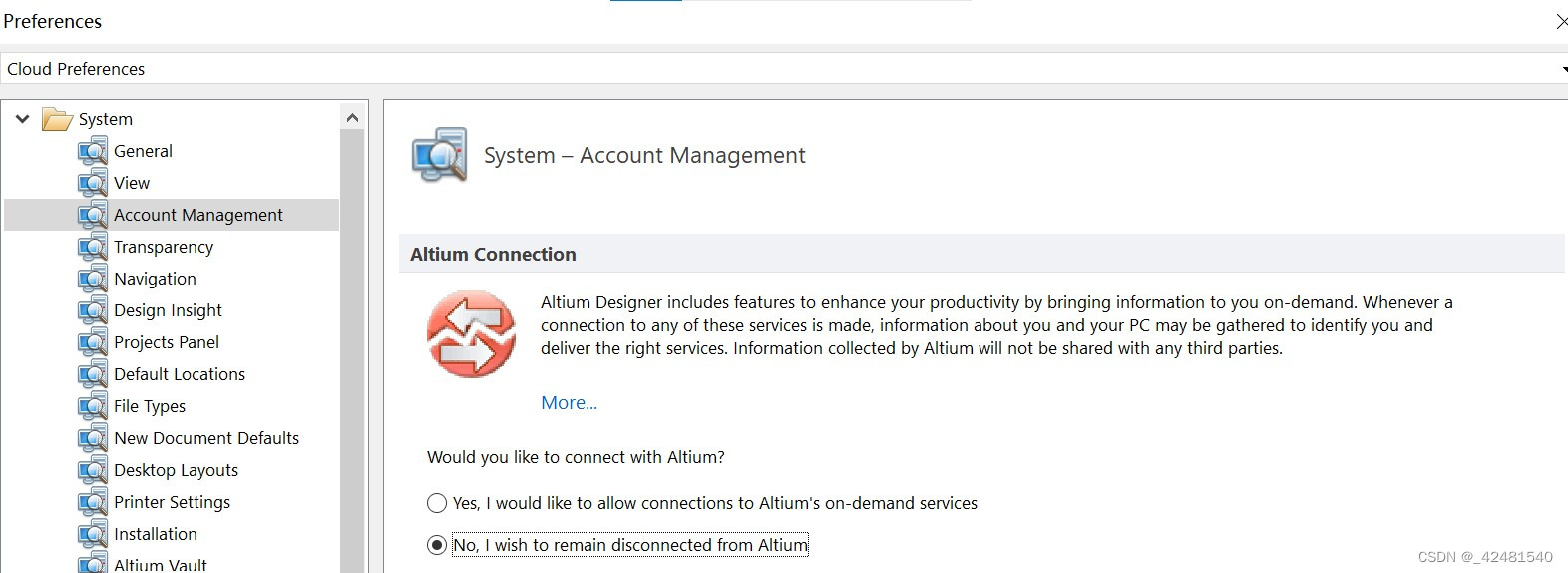Select File Types in the tree

click(149, 406)
